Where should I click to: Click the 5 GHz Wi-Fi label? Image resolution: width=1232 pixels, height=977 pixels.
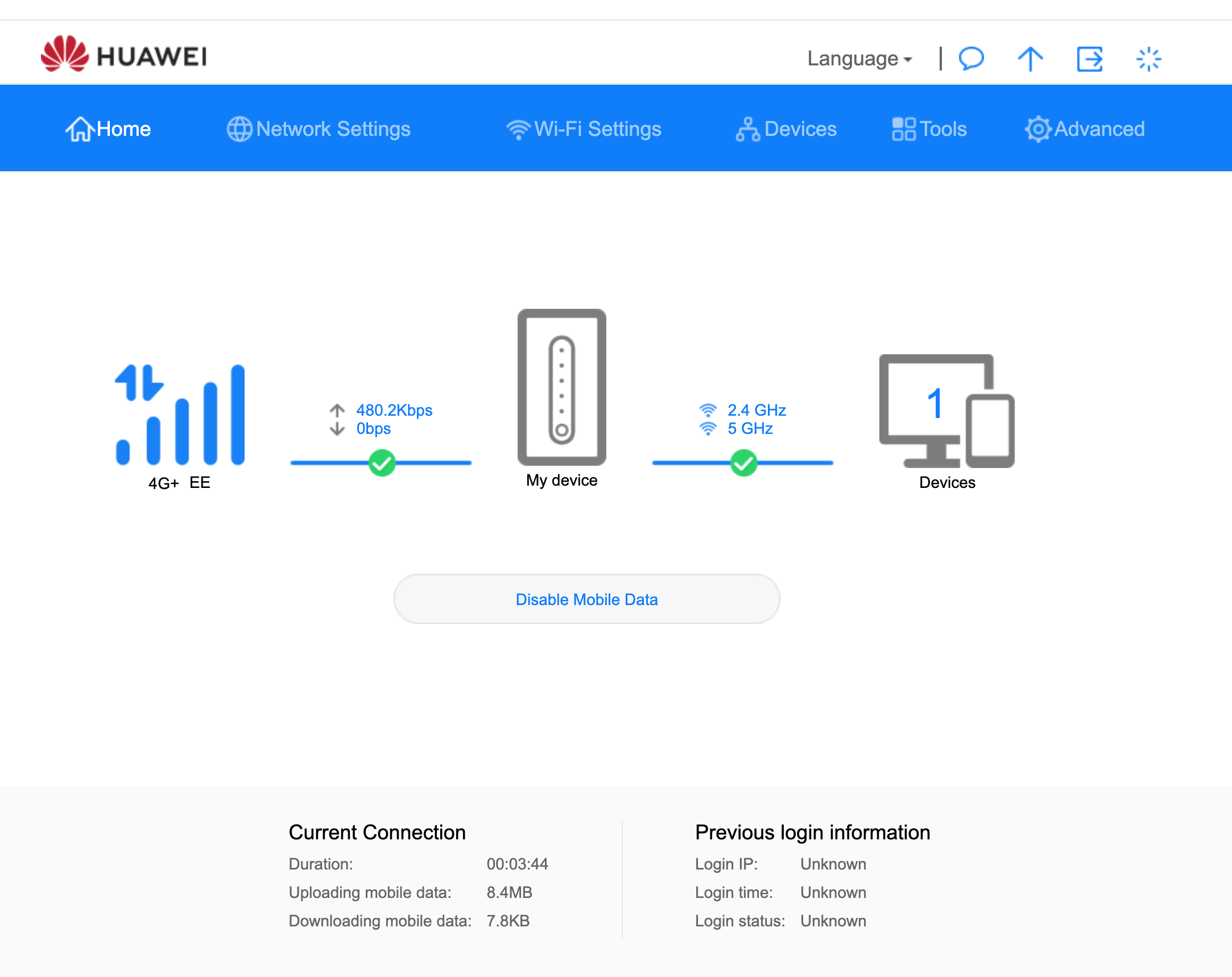tap(749, 429)
